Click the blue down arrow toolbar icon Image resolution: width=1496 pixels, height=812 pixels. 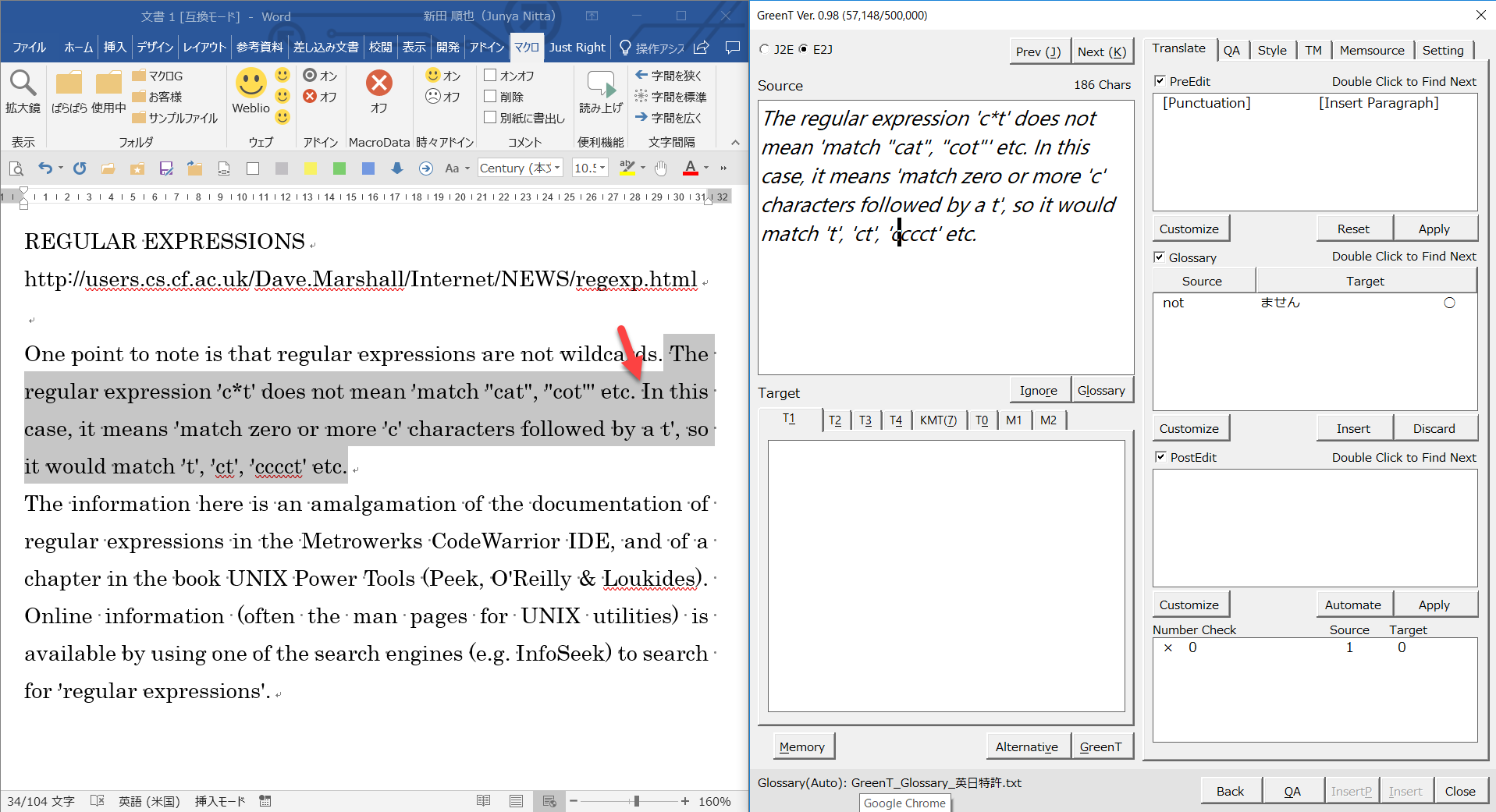coord(397,168)
